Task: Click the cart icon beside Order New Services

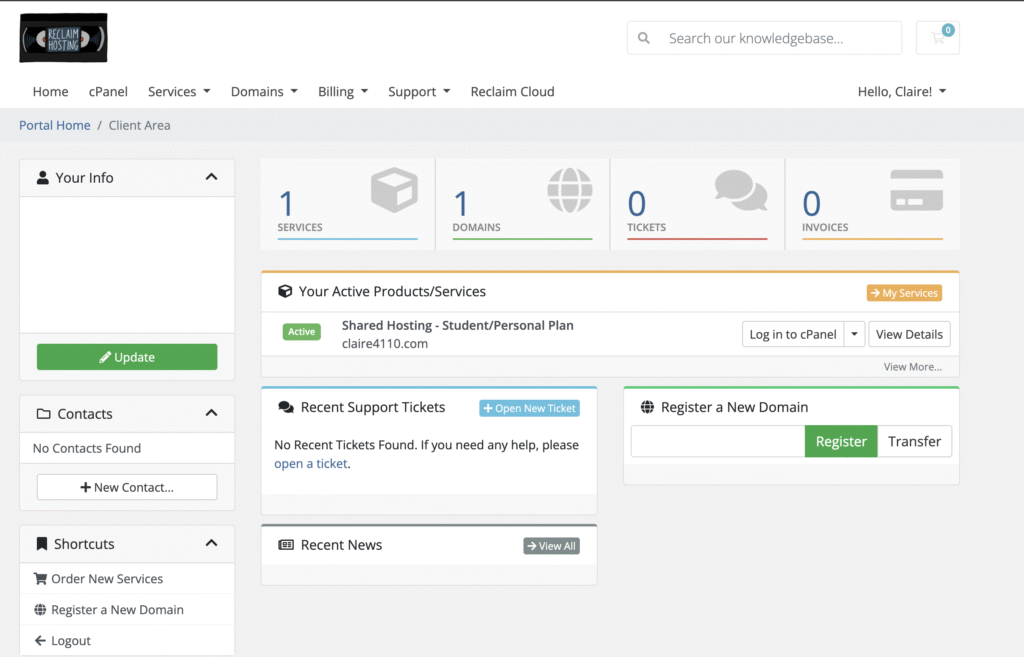Action: pos(40,579)
